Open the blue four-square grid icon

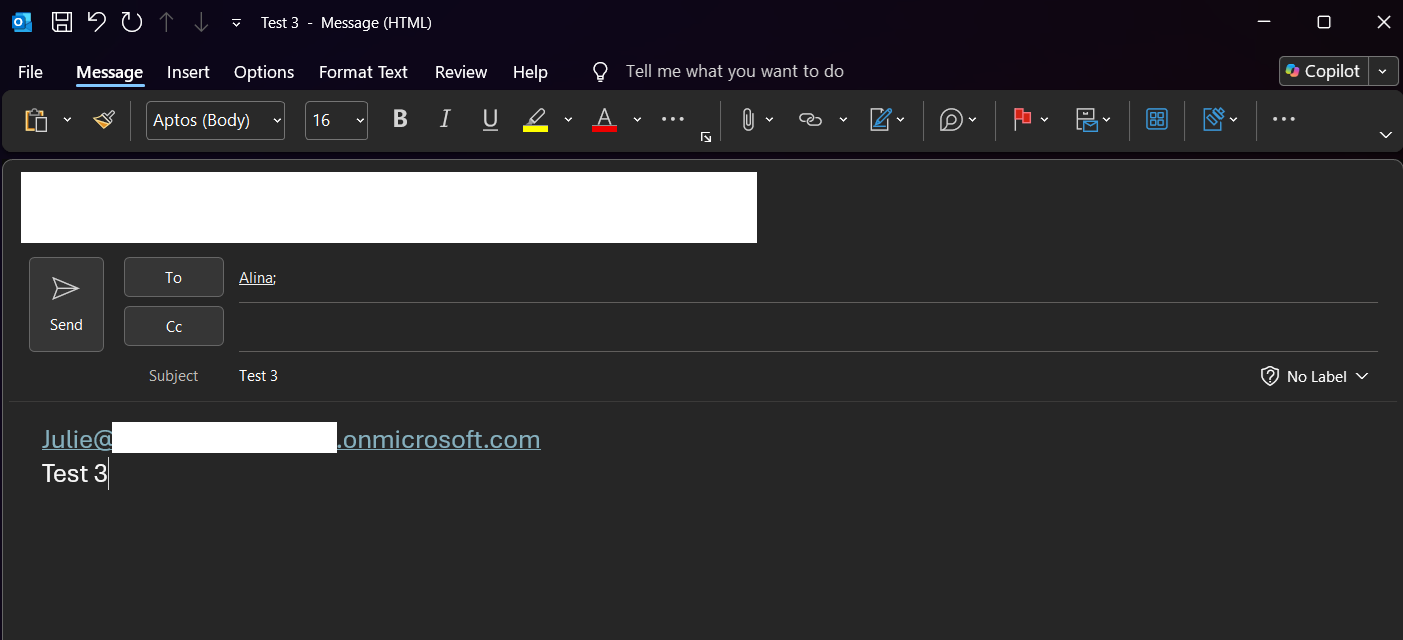point(1157,120)
